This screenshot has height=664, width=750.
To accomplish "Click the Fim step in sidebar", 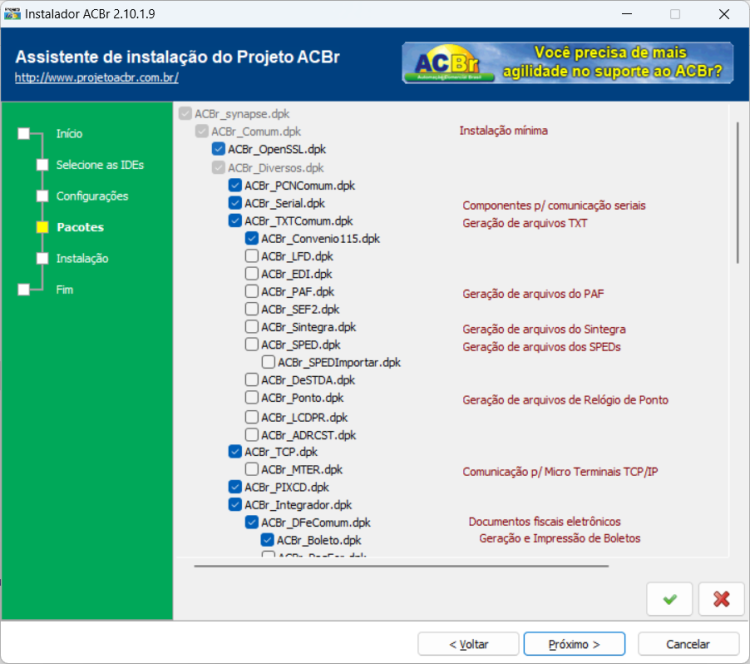I will [x=64, y=289].
